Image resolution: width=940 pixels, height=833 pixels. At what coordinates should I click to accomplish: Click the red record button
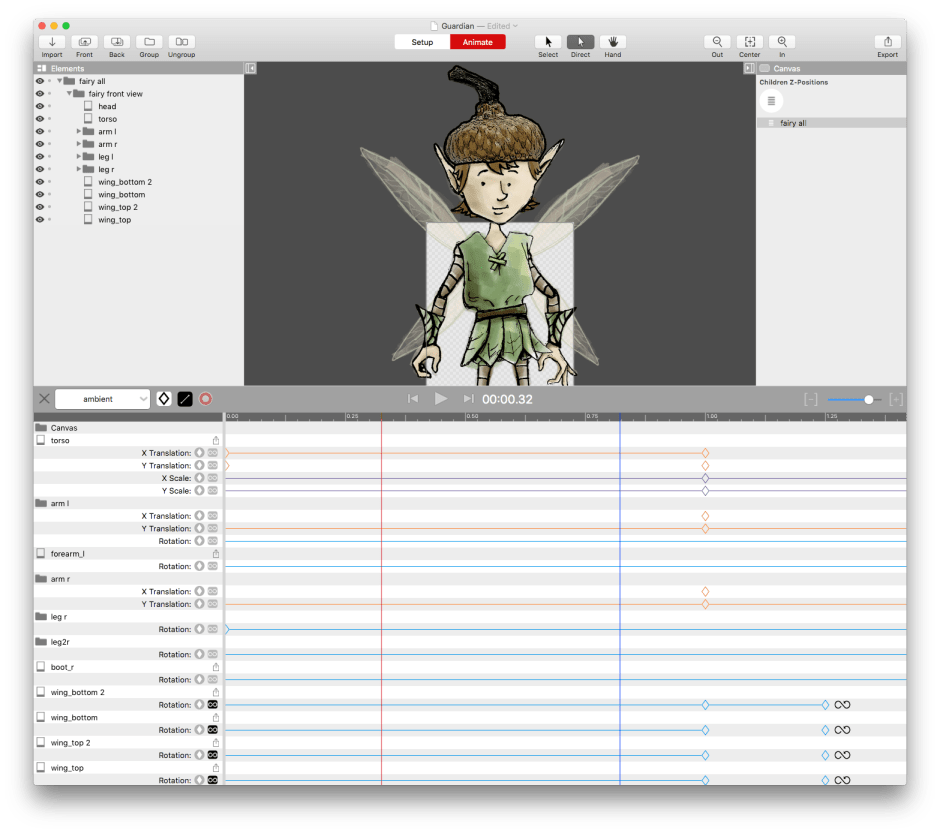(x=205, y=399)
